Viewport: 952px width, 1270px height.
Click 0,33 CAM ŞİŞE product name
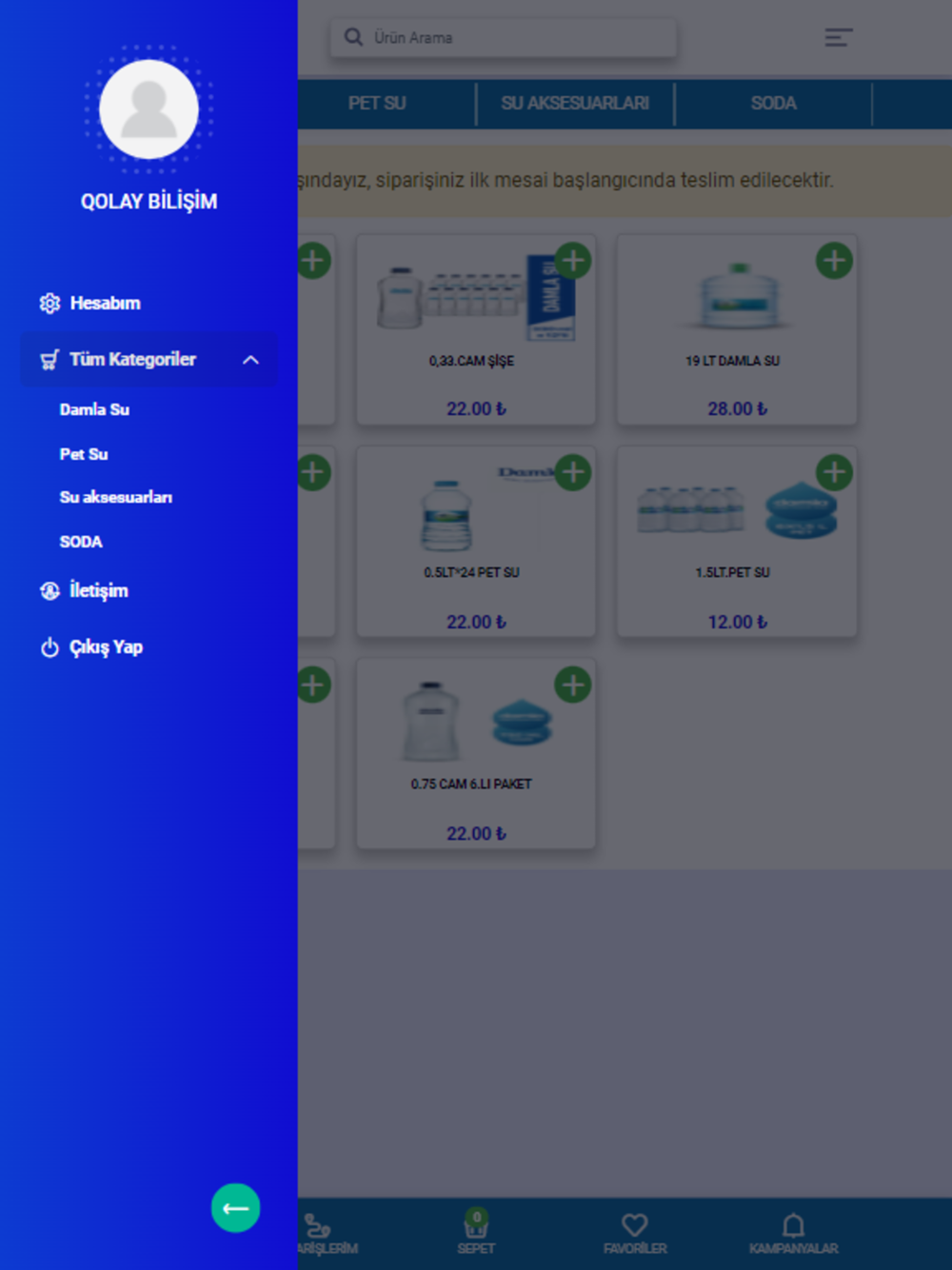471,361
